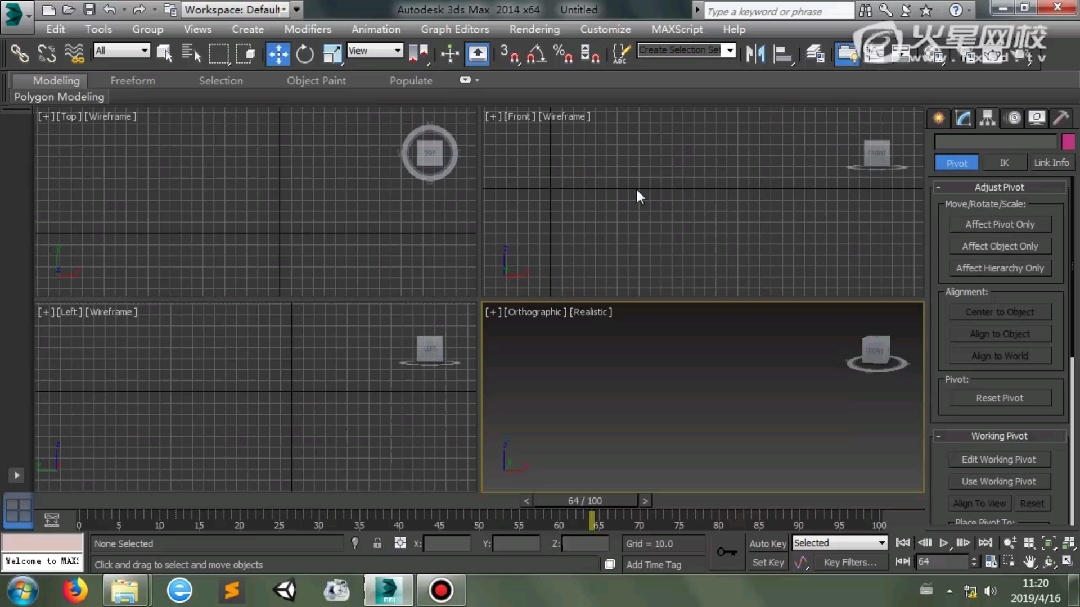
Task: Click Edit Named Selection Sets icon
Action: coord(621,53)
